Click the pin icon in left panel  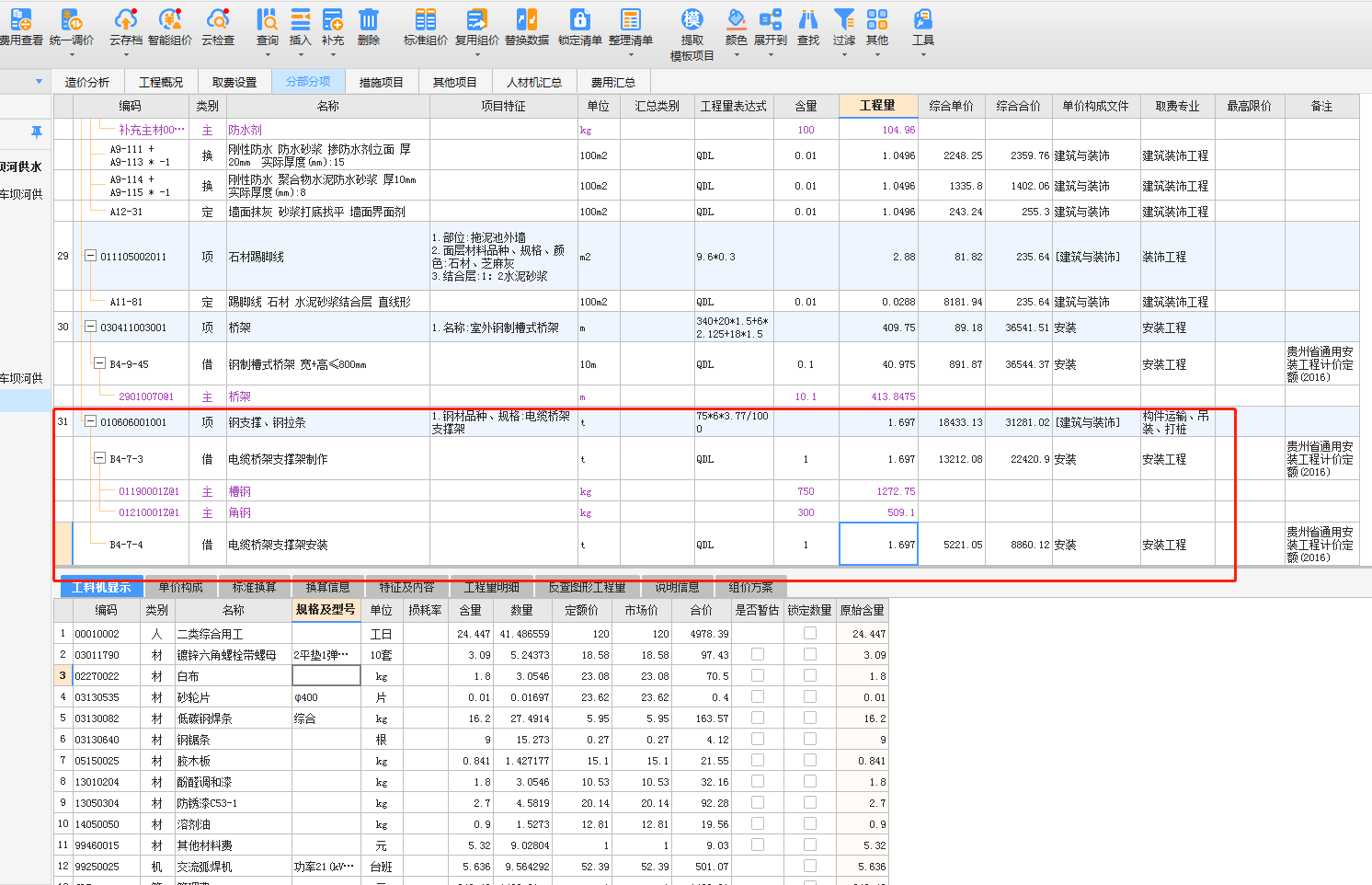pos(37,132)
